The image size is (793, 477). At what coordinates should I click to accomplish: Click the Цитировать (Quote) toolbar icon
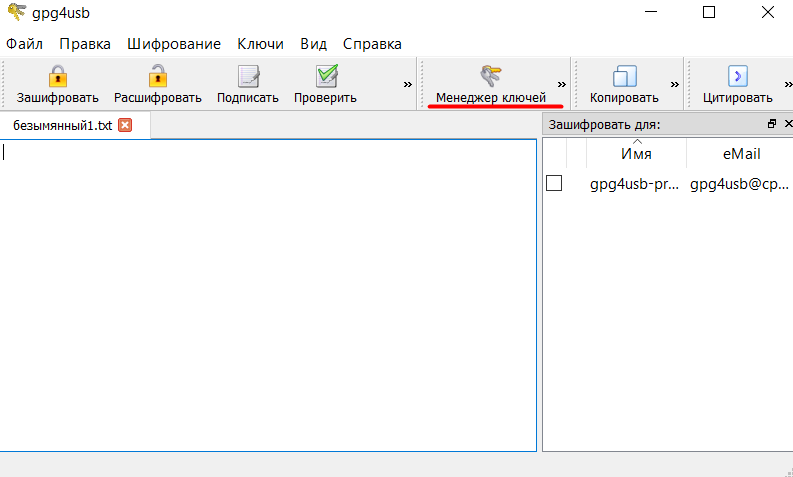pos(738,77)
